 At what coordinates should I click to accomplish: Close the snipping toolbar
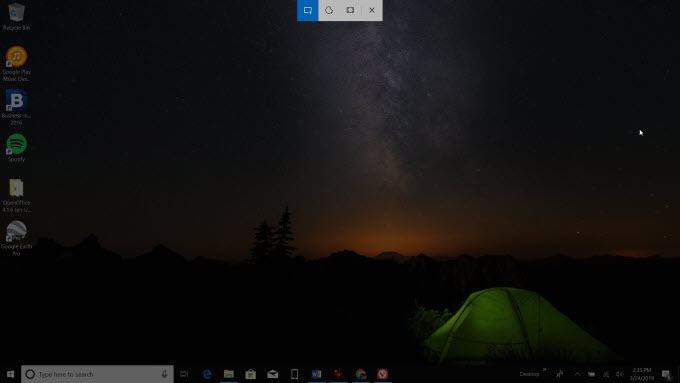click(372, 10)
